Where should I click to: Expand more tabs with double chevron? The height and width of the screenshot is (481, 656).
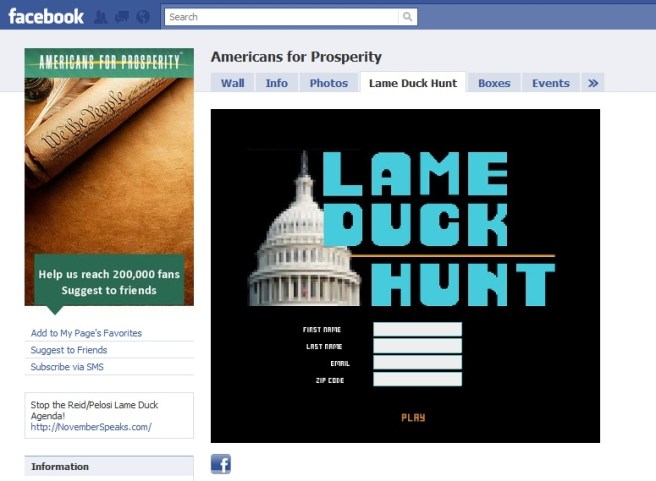(x=593, y=83)
